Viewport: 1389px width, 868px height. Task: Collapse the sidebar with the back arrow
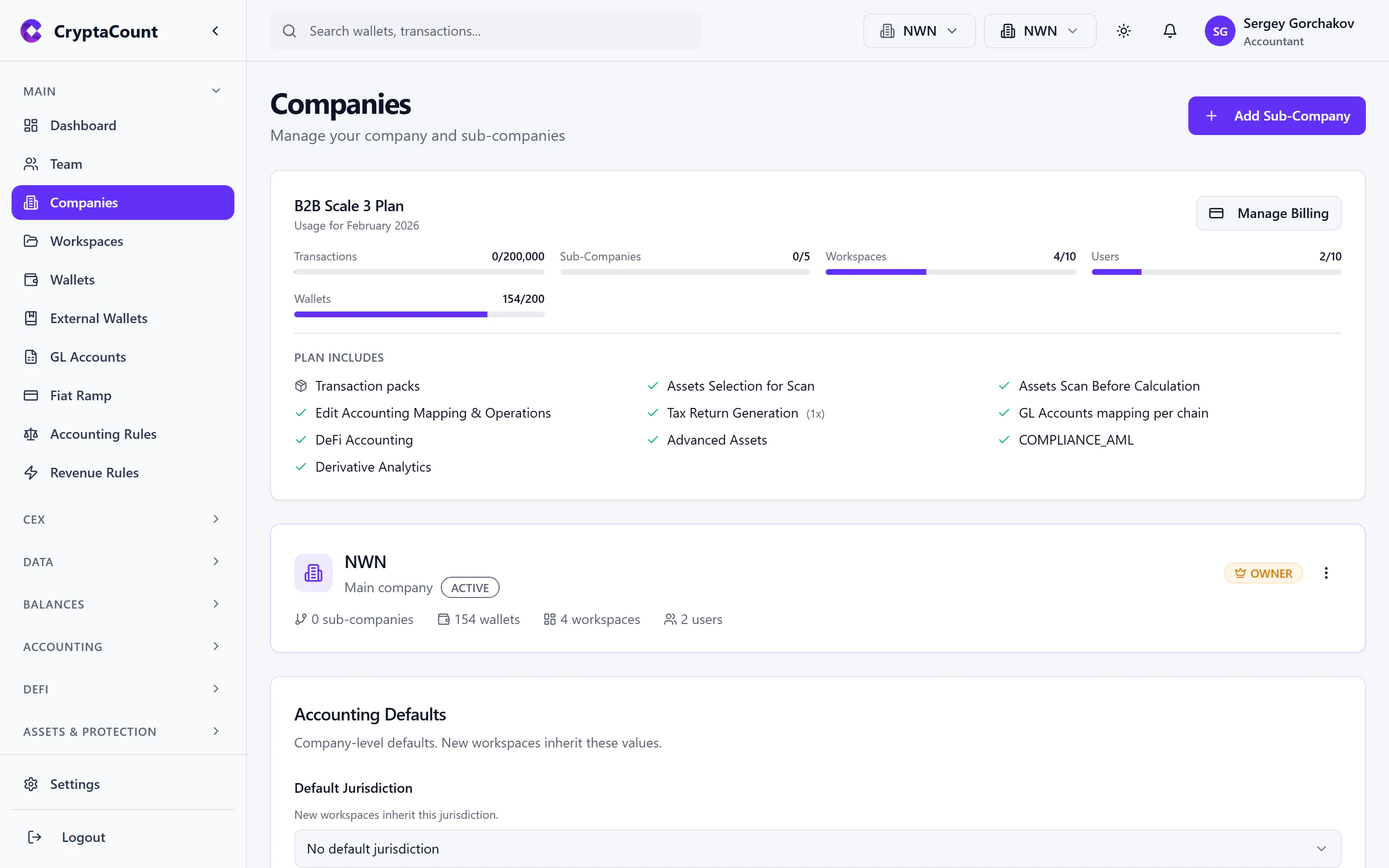(x=216, y=30)
